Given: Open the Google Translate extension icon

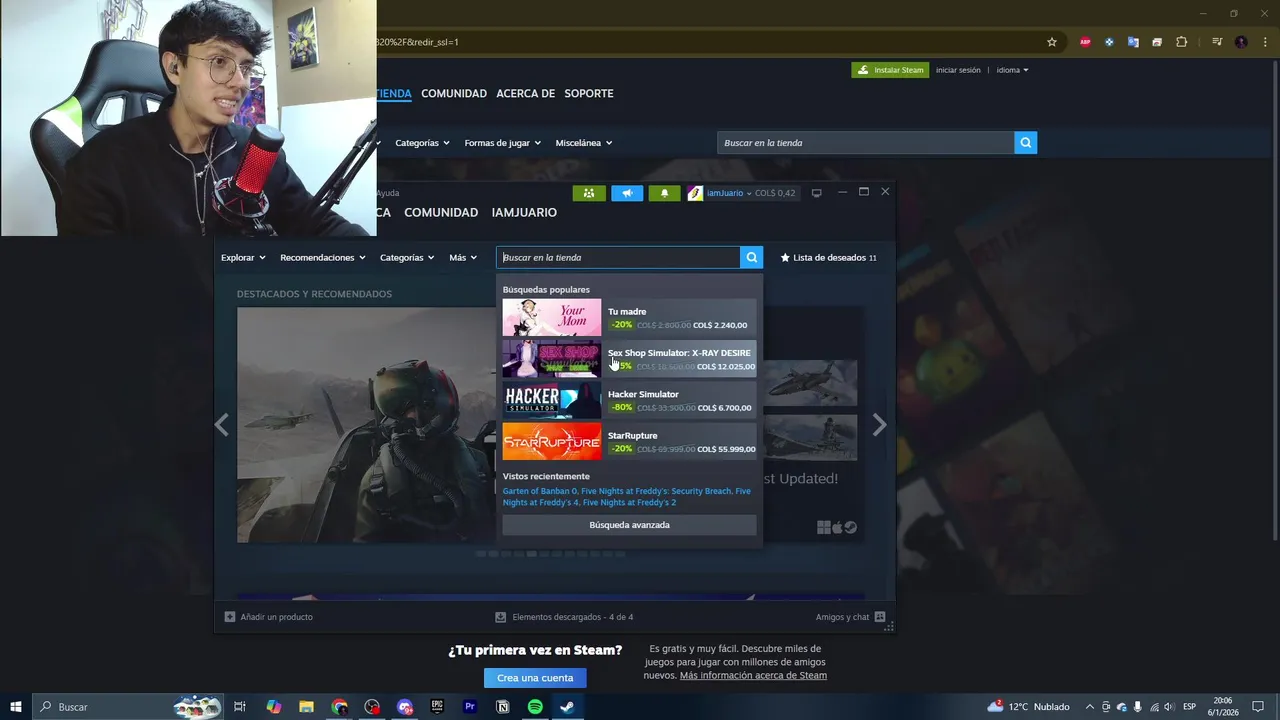Looking at the screenshot, I should point(1133,42).
